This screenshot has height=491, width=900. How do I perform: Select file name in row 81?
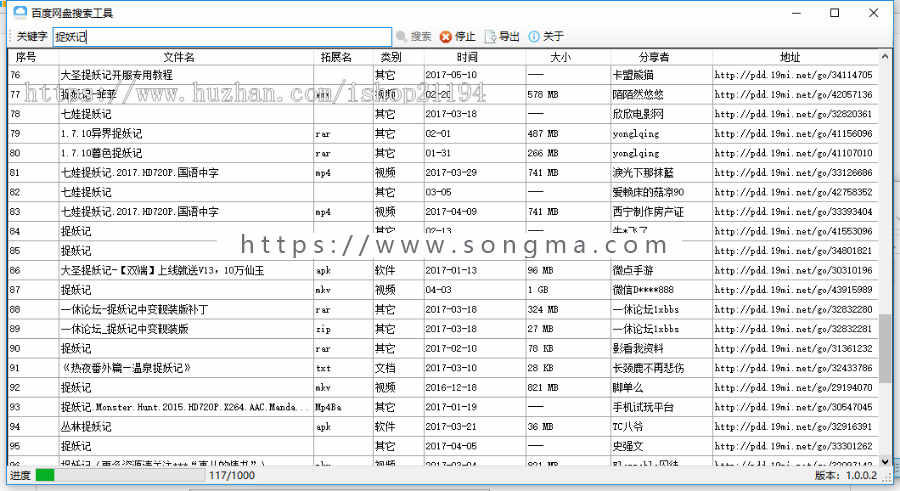click(x=139, y=172)
